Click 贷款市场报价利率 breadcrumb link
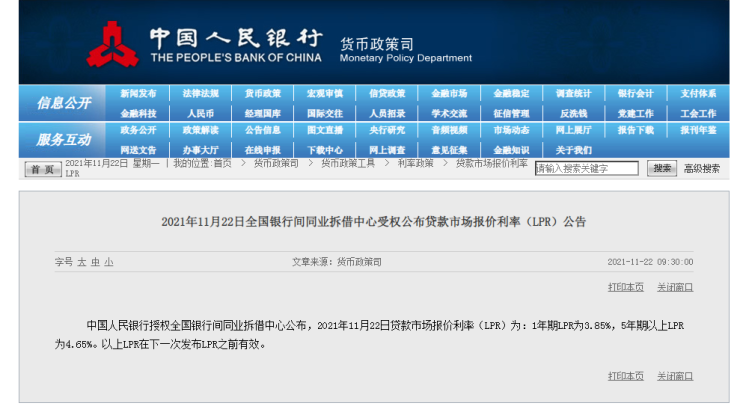 point(492,163)
